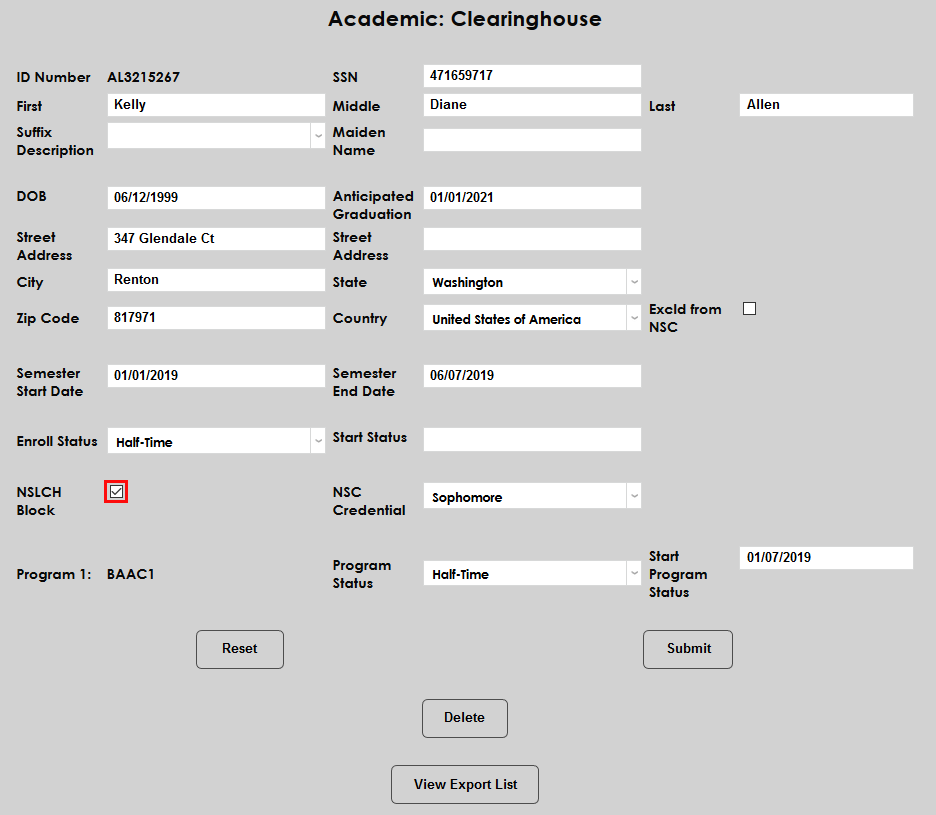
Task: Click the DOB field
Action: 215,197
